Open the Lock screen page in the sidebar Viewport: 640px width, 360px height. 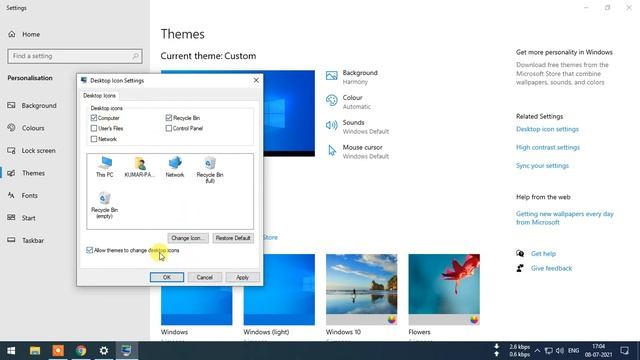pos(38,151)
